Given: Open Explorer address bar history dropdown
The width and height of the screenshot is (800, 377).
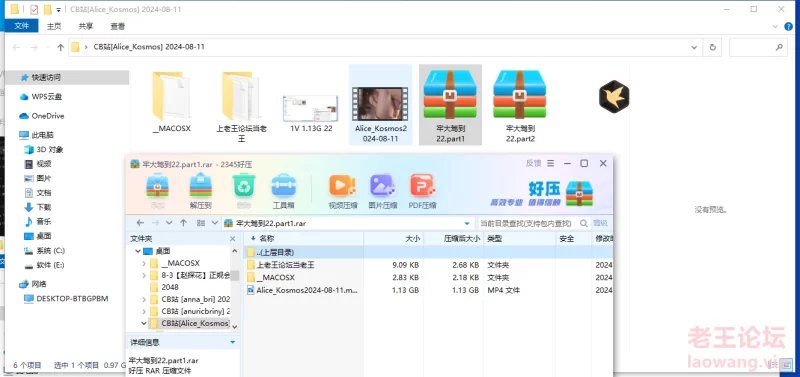Looking at the screenshot, I should pyautogui.click(x=694, y=47).
